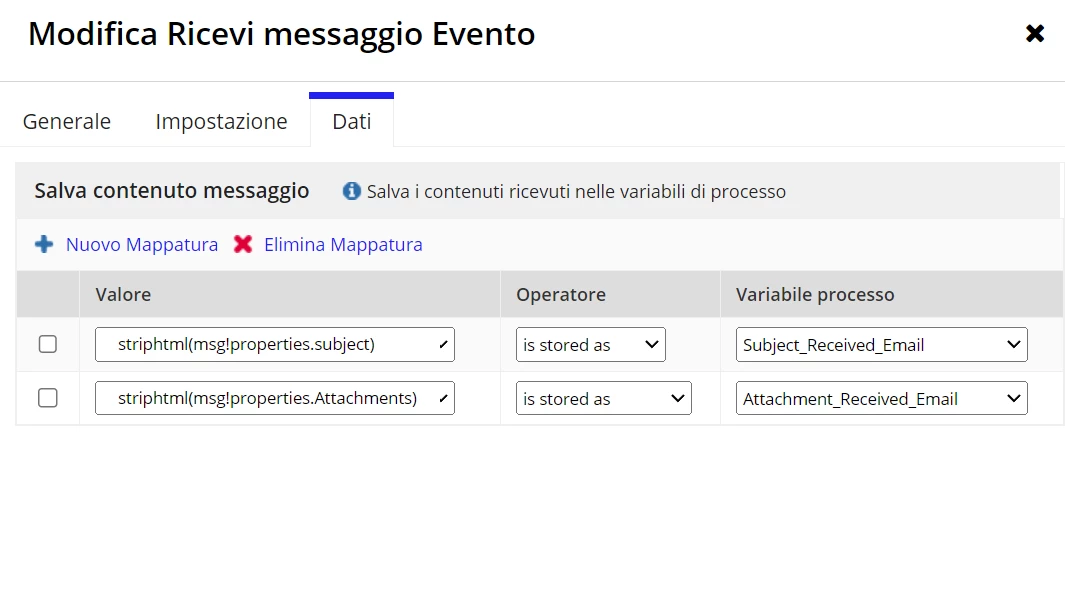This screenshot has width=1065, height=613.
Task: Select the Dati tab
Action: coord(352,122)
